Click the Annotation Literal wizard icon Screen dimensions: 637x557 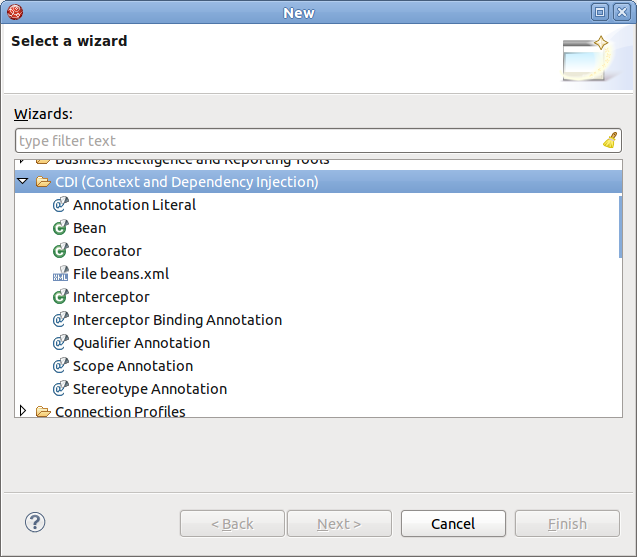60,205
